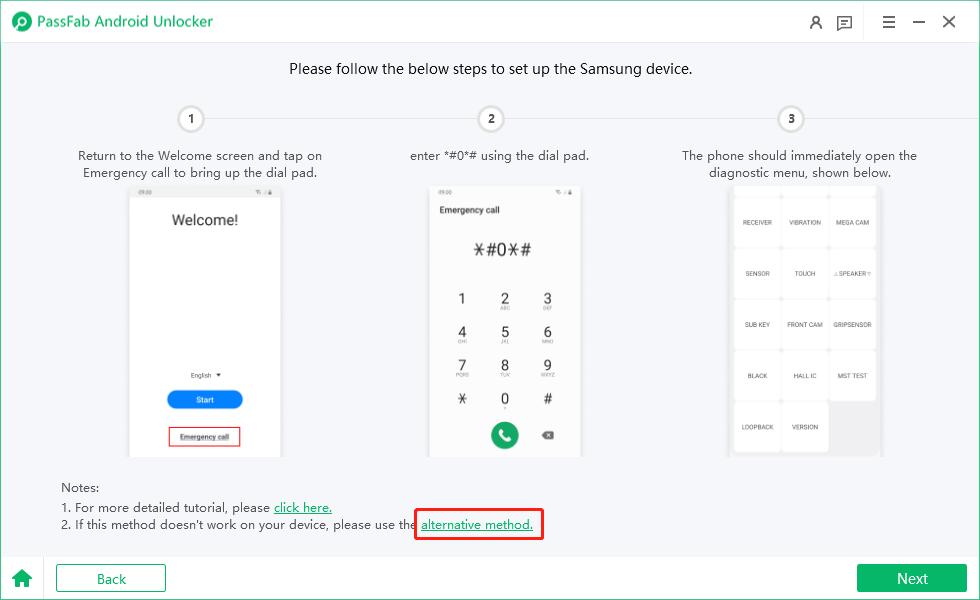Click the backspace icon in dial pad image
The image size is (980, 600).
(548, 435)
